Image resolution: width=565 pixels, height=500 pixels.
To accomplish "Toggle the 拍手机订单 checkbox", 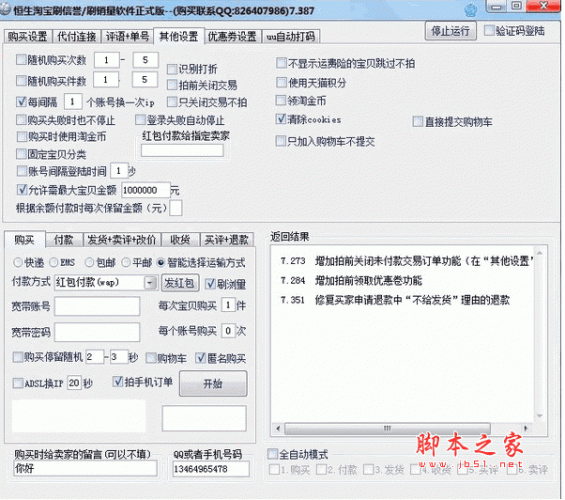I will tap(117, 381).
